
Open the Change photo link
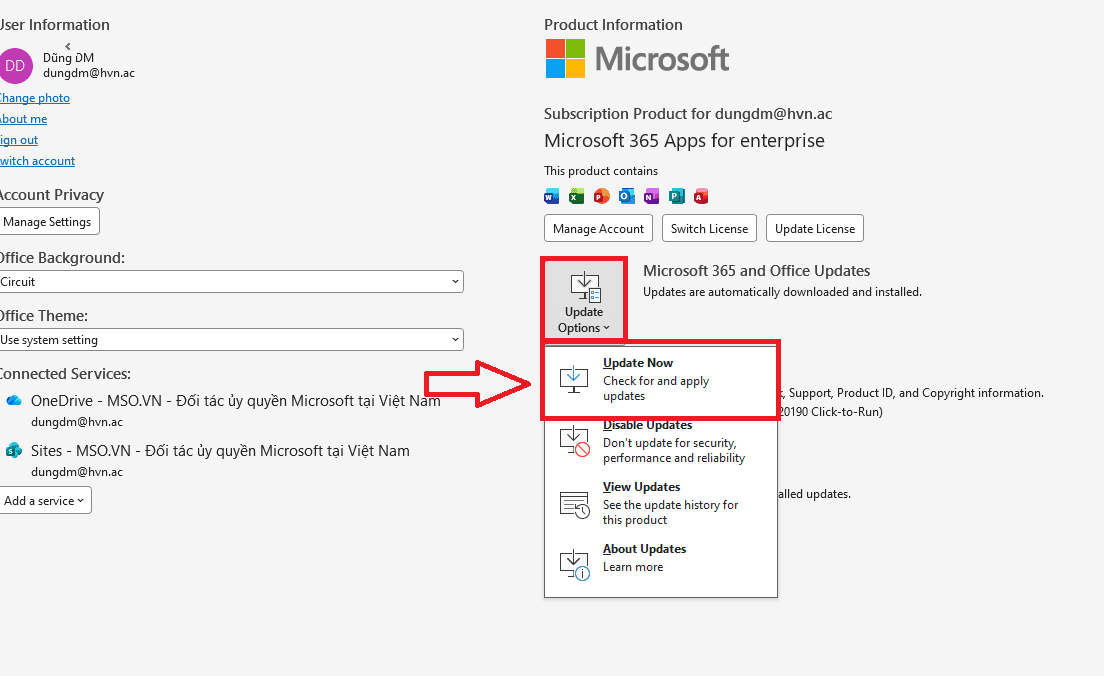coord(34,98)
